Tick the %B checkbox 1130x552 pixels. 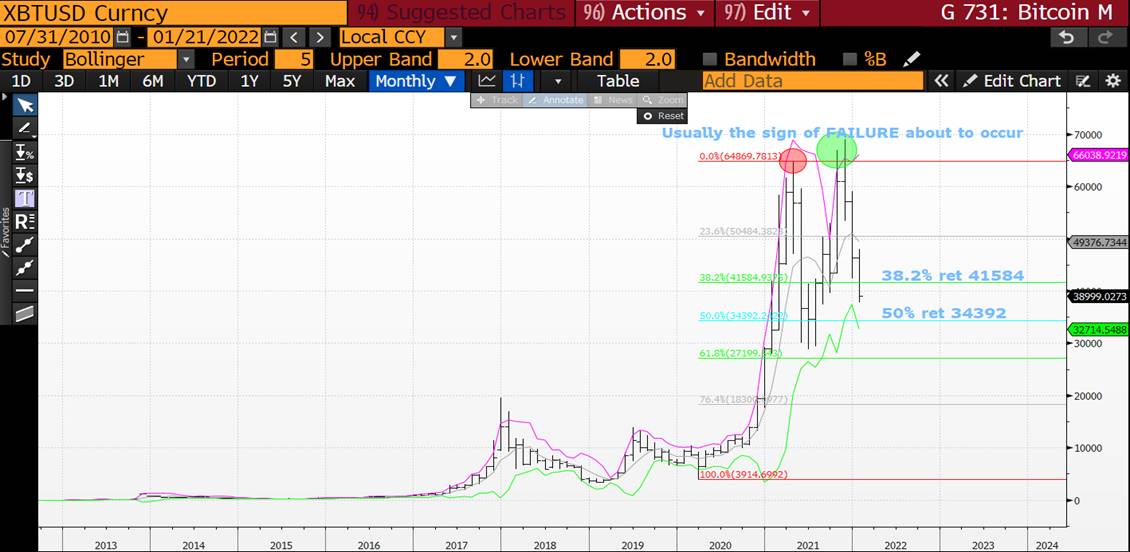[x=850, y=60]
